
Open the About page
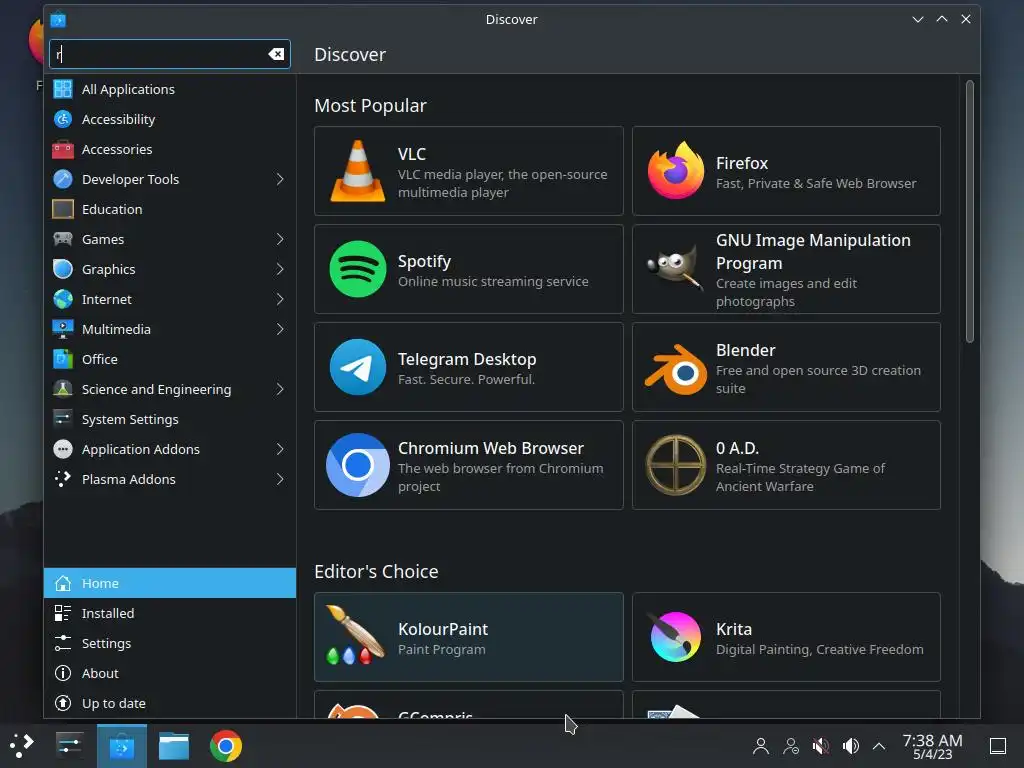click(x=170, y=673)
